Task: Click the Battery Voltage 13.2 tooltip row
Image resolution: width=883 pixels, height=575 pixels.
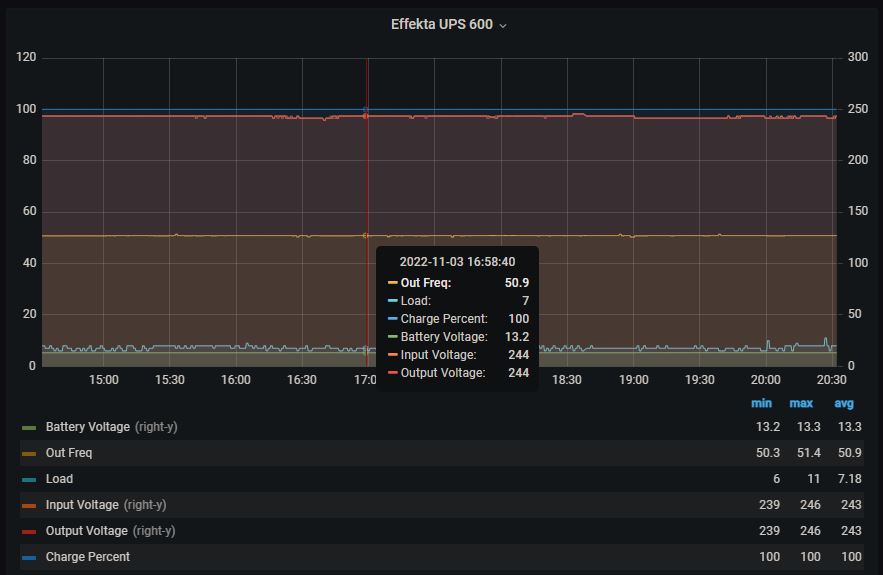Action: (458, 337)
